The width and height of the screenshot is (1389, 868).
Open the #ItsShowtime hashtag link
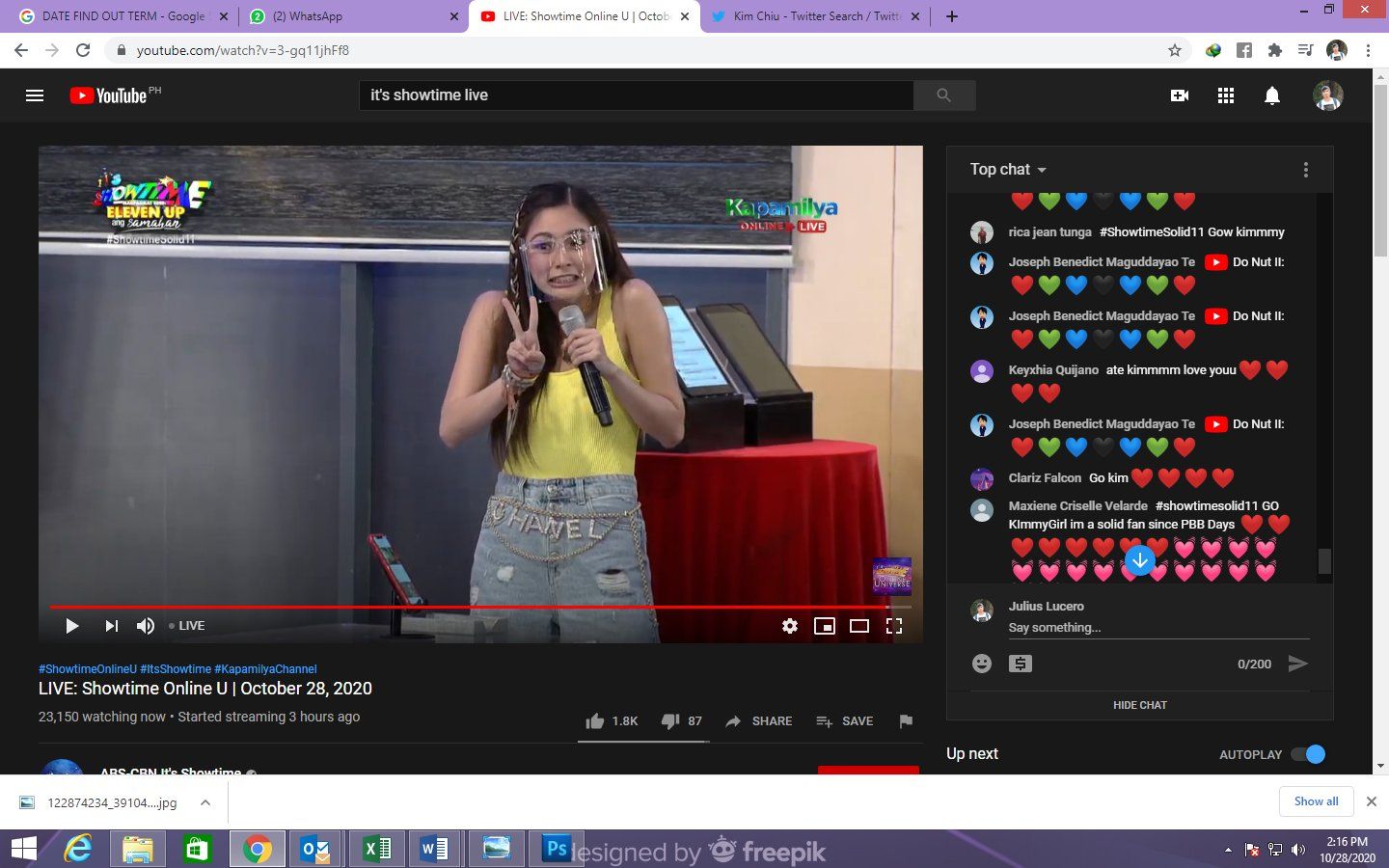pos(176,669)
